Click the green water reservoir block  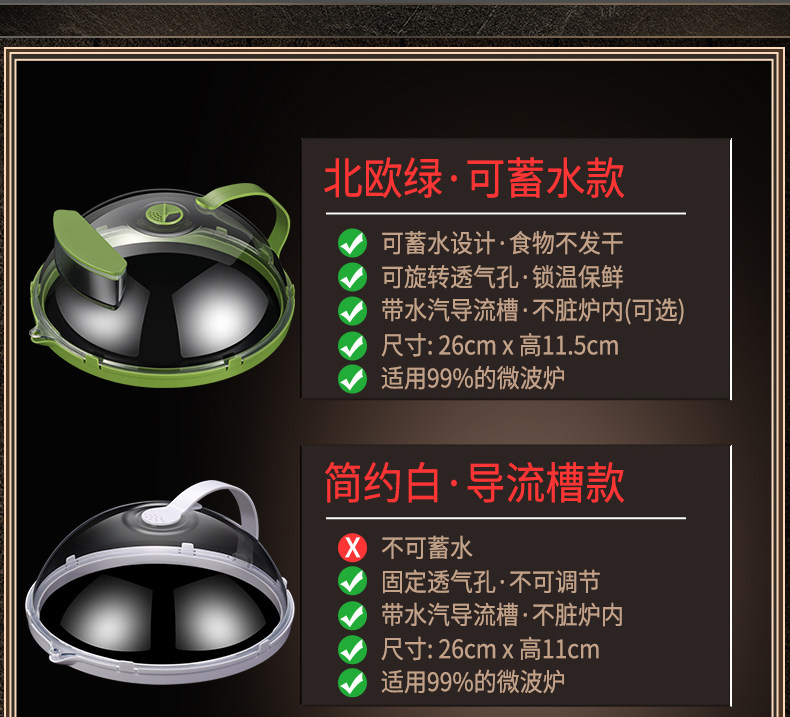(90, 259)
